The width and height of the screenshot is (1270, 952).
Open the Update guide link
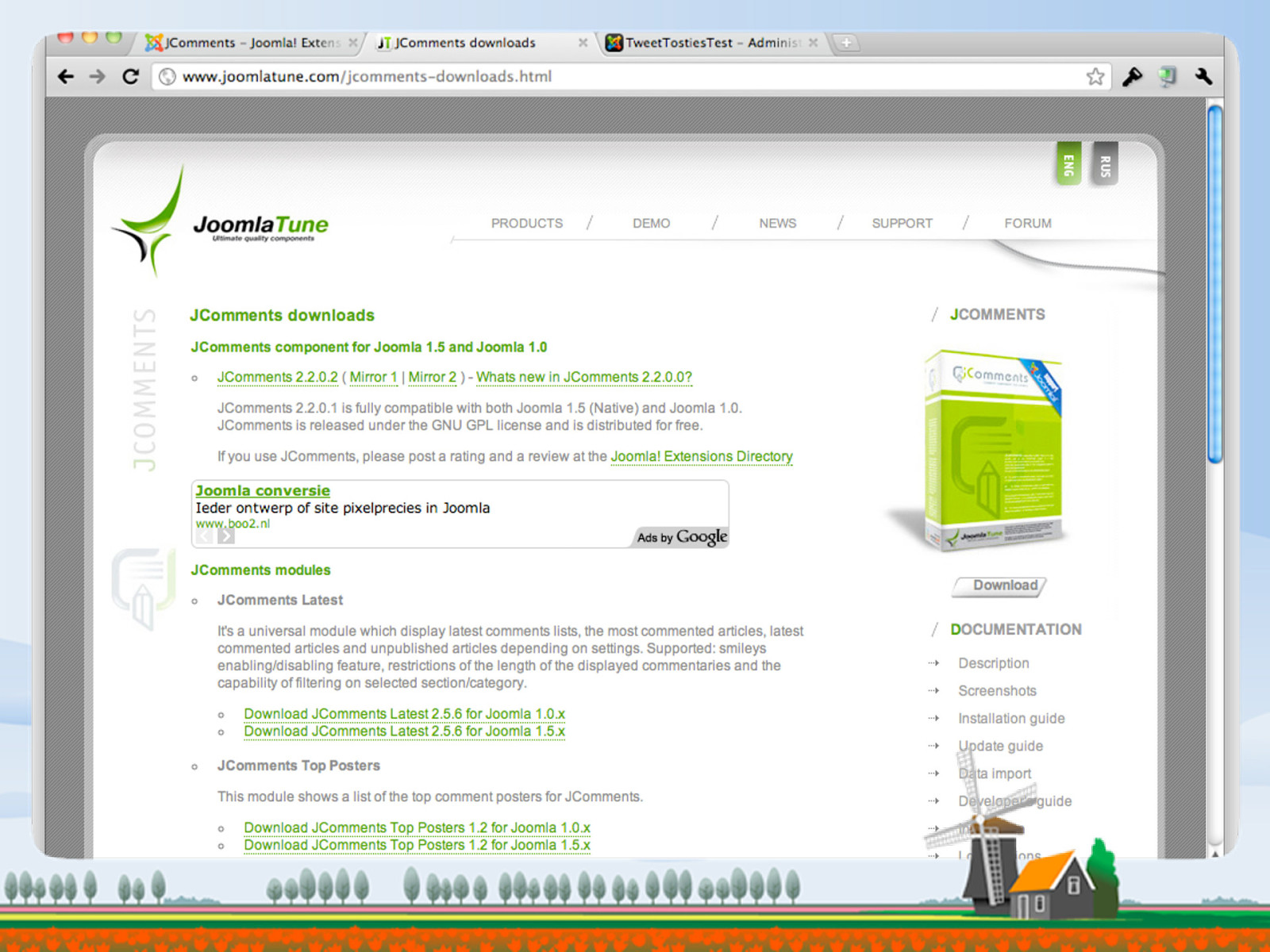click(x=1000, y=747)
